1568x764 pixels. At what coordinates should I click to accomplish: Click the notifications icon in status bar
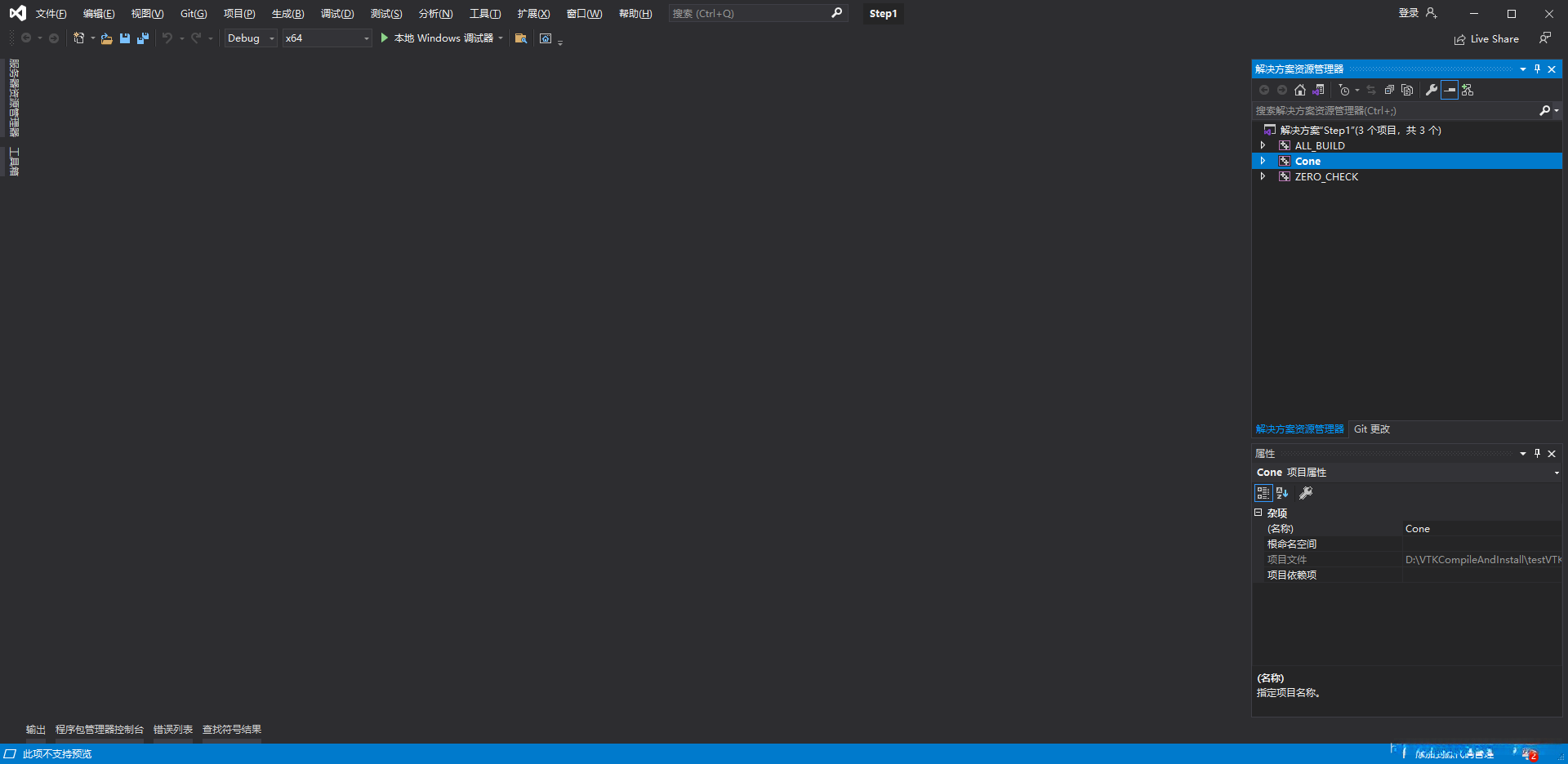(x=1530, y=754)
